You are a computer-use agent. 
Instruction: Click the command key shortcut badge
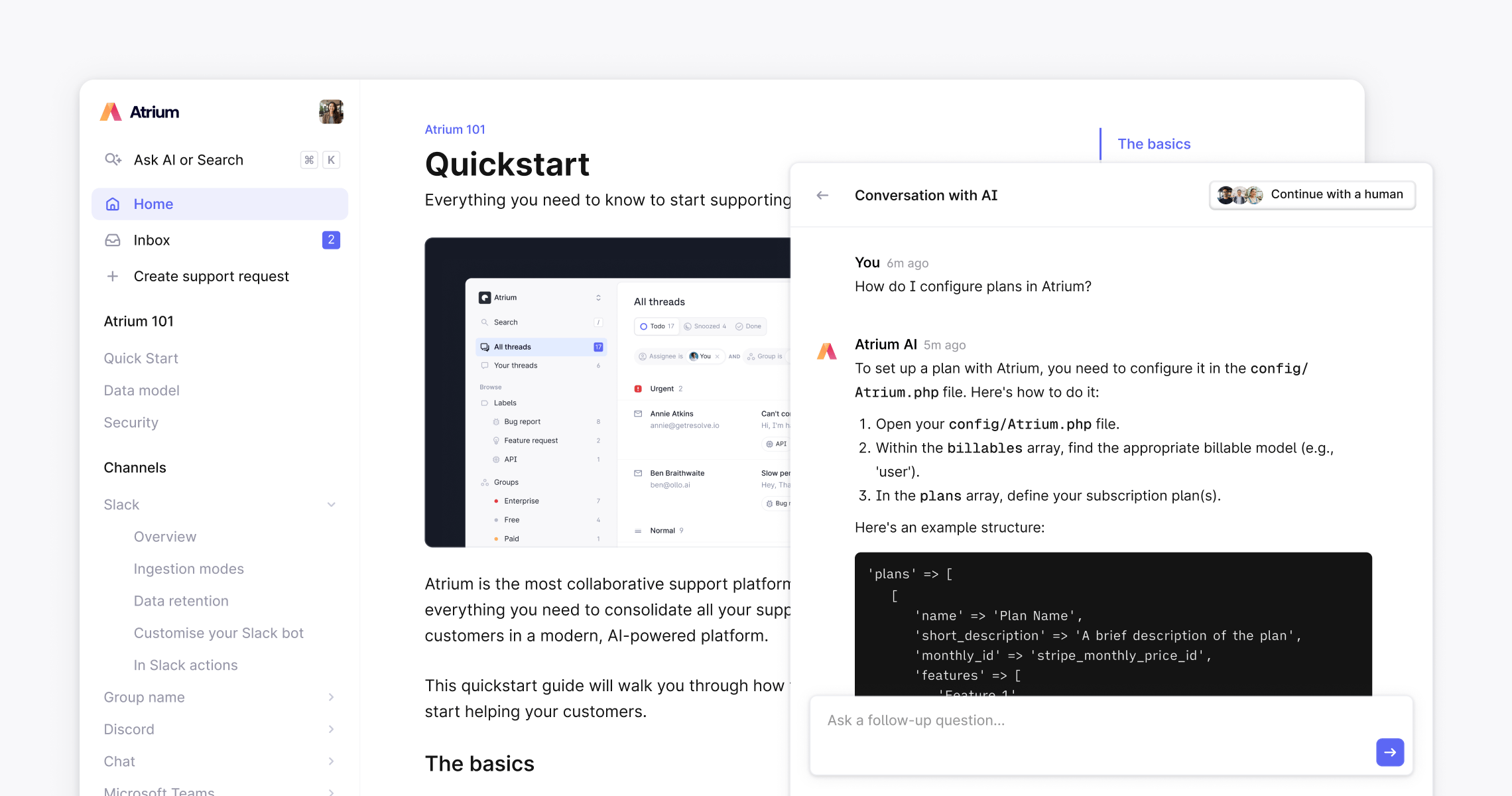tap(309, 160)
